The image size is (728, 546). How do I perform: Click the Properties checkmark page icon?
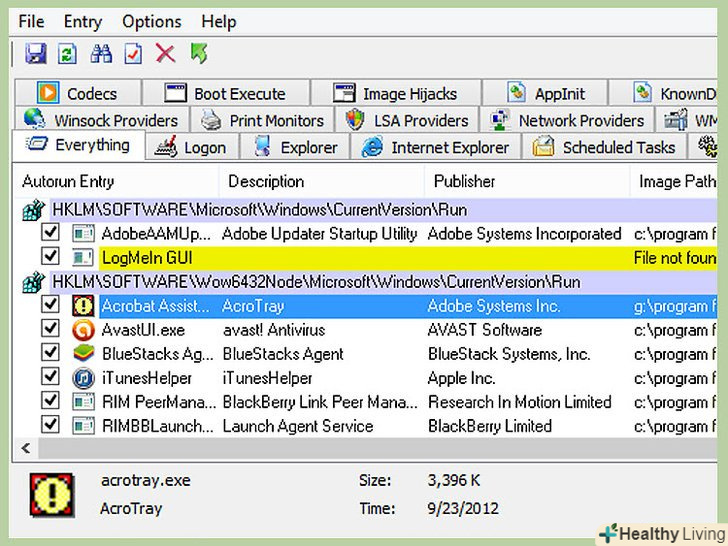click(133, 53)
